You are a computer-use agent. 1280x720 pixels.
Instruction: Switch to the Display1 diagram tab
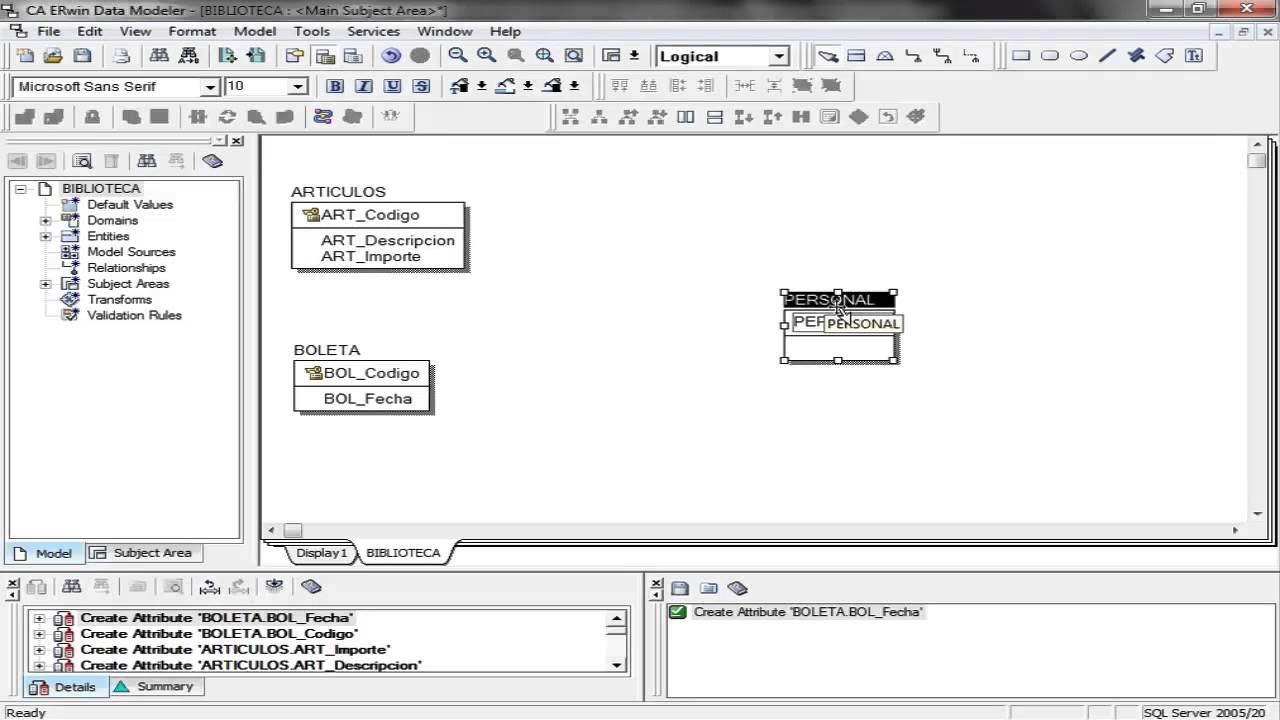click(x=321, y=553)
